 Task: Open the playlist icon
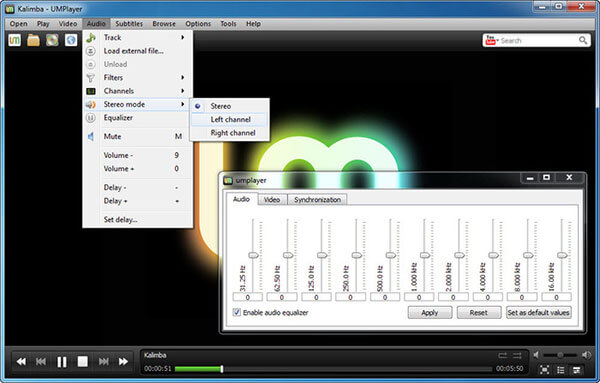(561, 370)
